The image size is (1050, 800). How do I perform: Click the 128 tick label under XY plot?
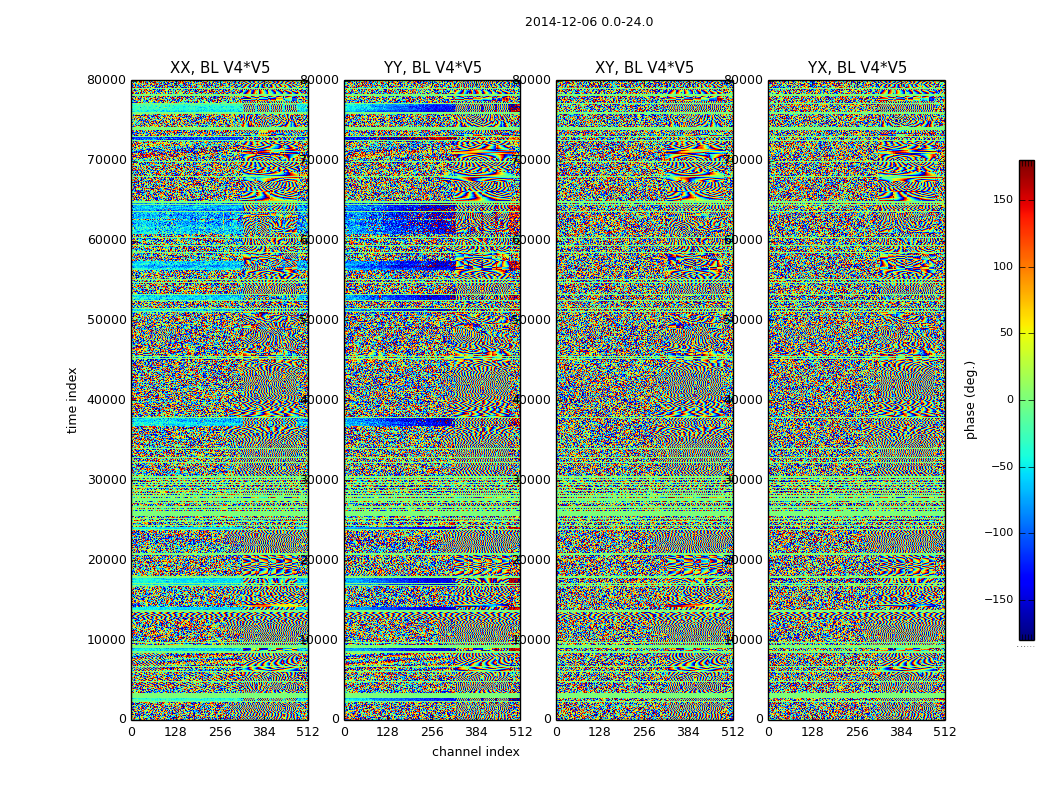(x=599, y=732)
